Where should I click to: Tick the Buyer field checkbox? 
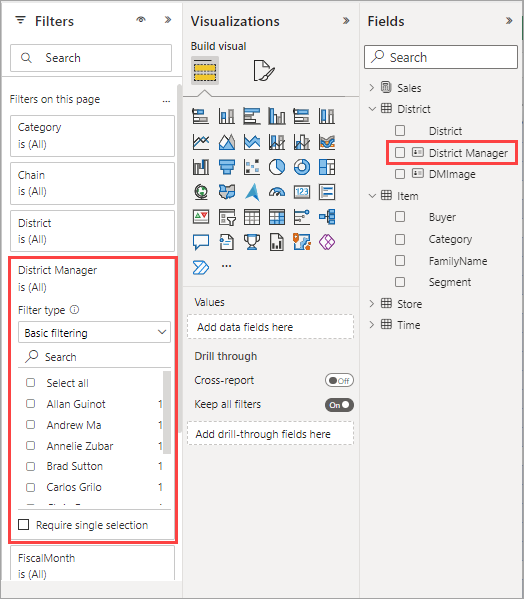(x=400, y=217)
